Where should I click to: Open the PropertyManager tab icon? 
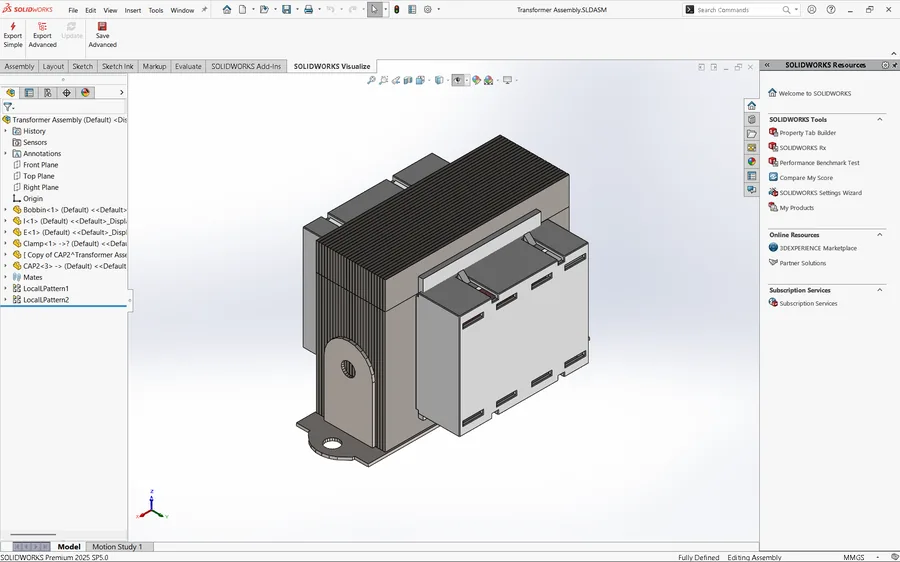[29, 92]
